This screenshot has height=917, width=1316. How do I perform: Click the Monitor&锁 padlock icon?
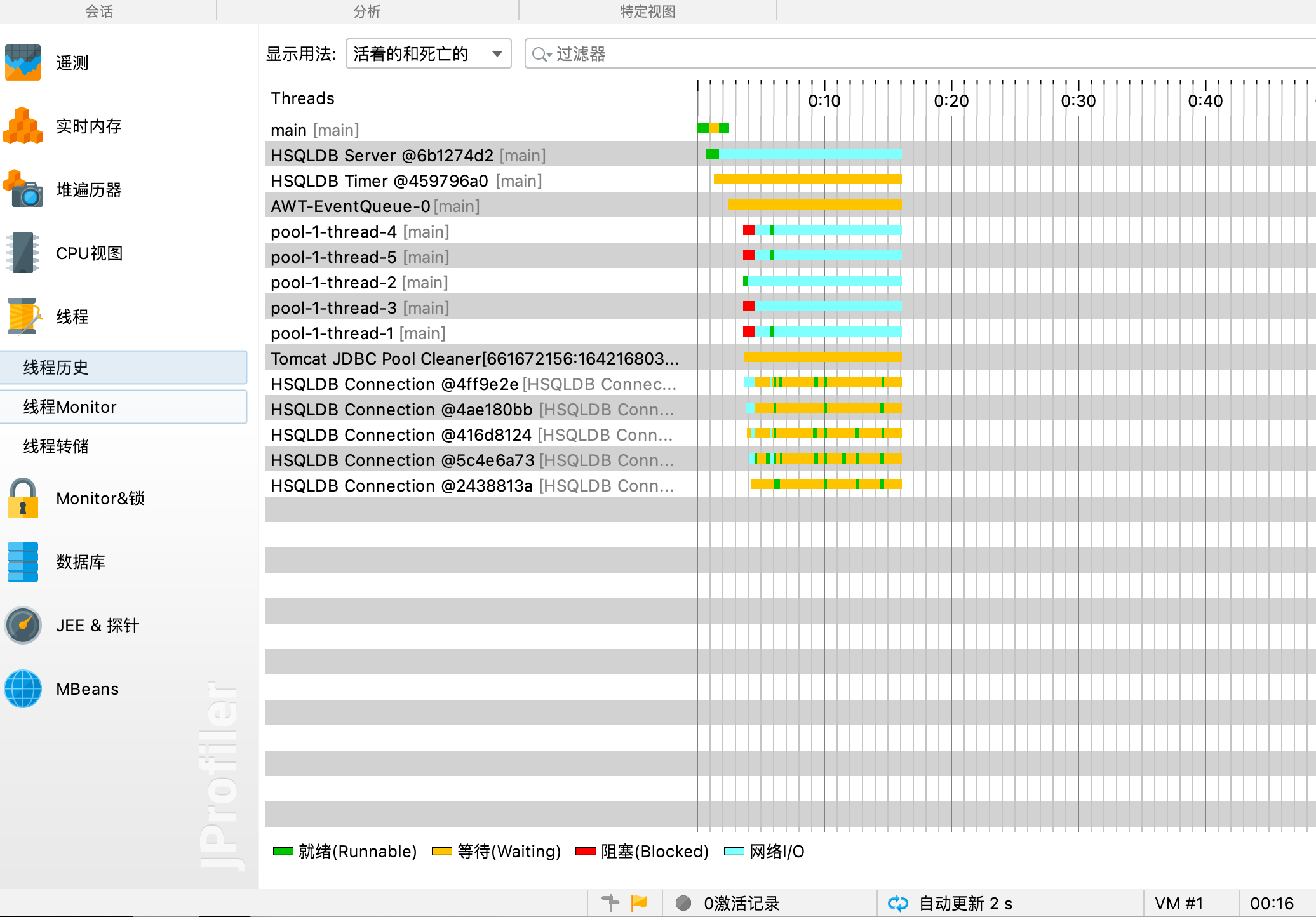point(23,499)
